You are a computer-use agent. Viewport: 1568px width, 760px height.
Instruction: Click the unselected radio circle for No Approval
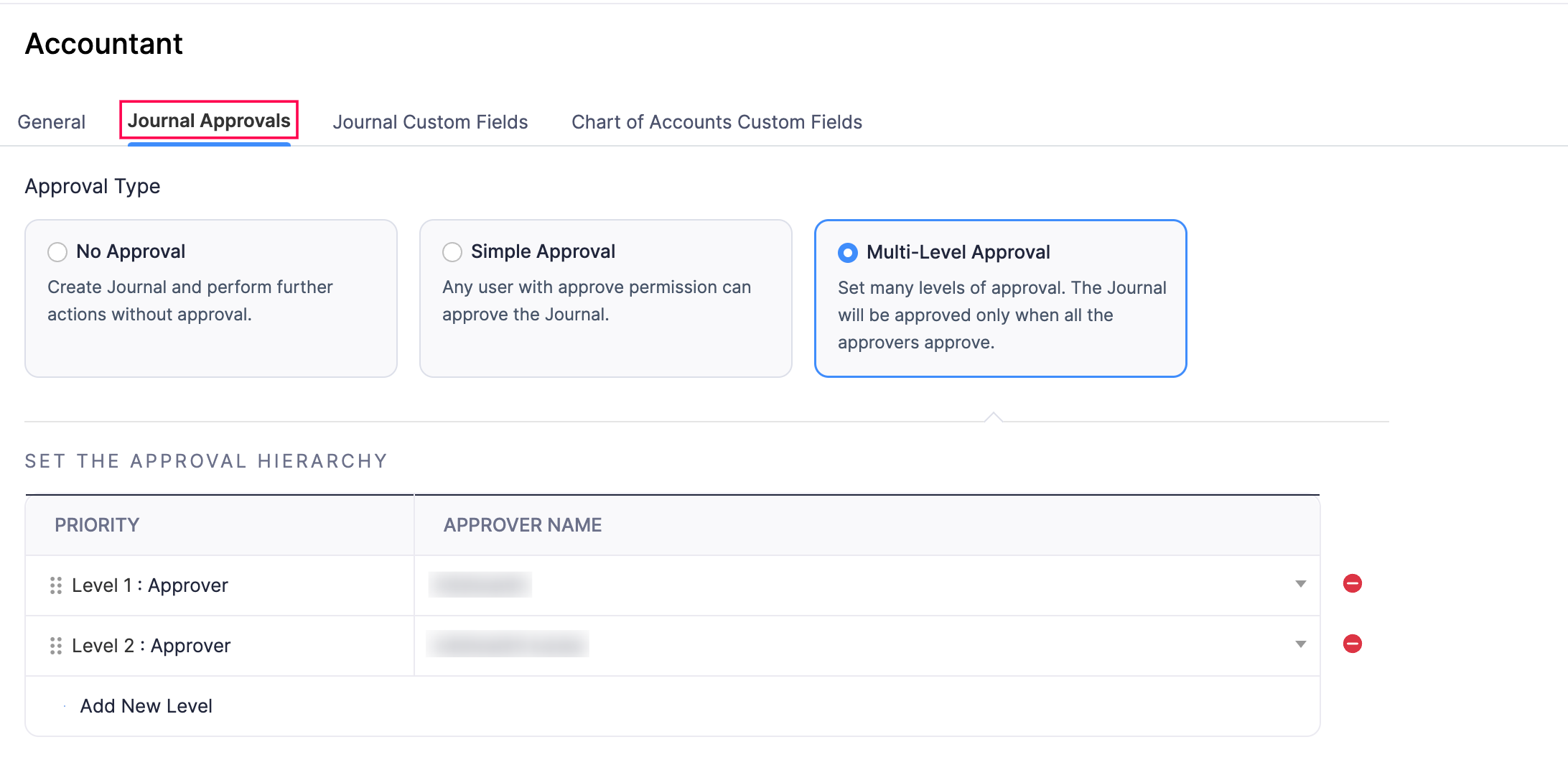point(57,252)
